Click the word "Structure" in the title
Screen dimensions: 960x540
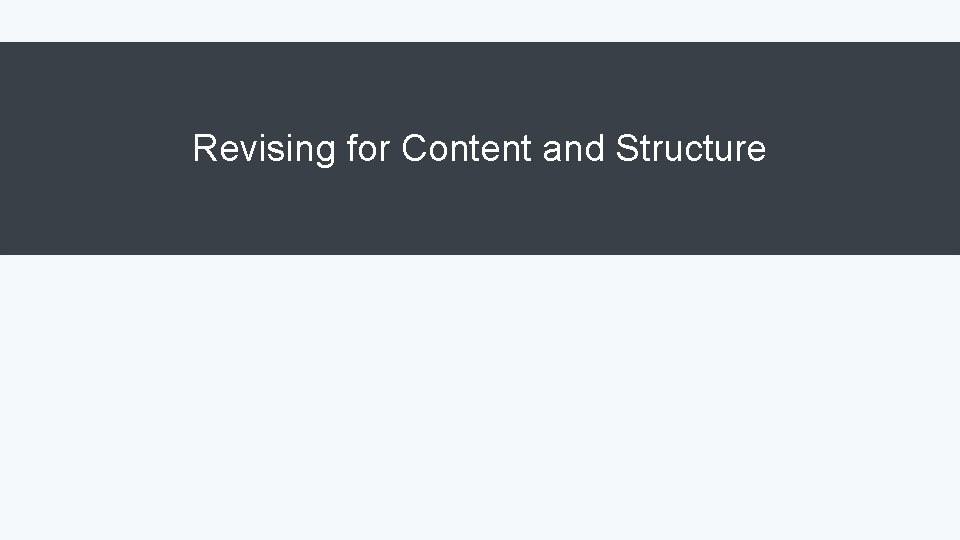click(x=691, y=149)
